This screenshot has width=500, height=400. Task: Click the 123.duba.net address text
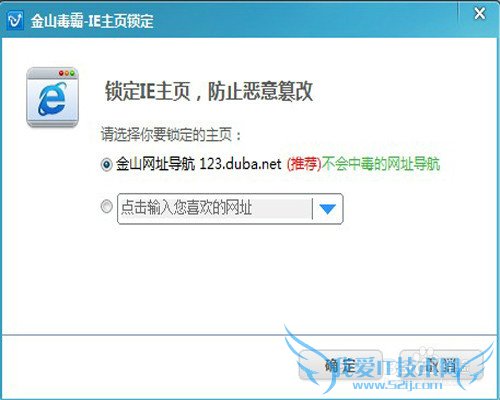[240, 164]
